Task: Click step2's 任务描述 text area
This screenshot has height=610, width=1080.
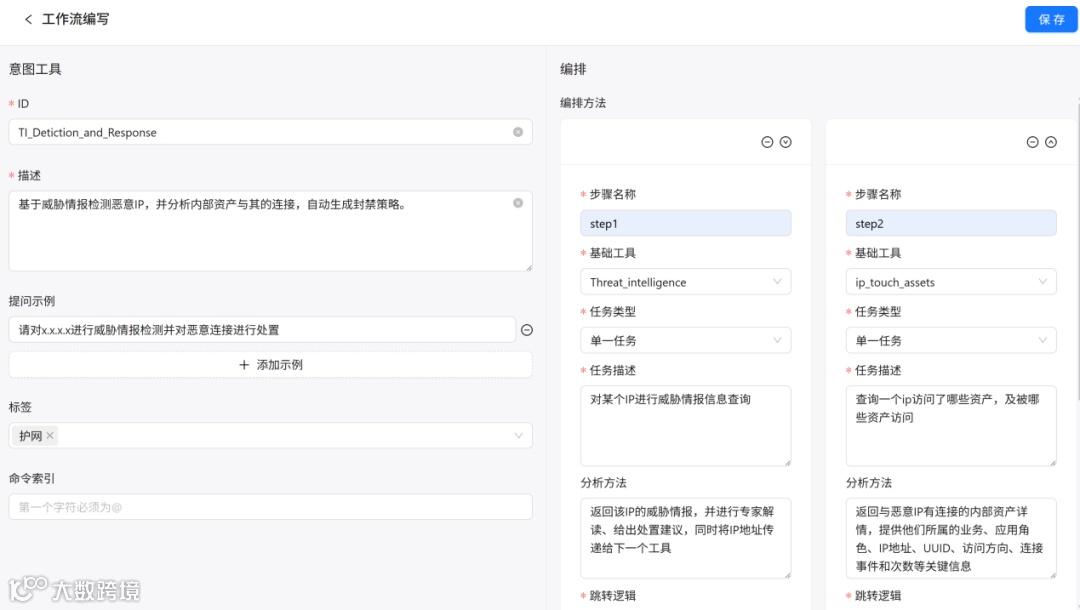Action: [x=950, y=425]
